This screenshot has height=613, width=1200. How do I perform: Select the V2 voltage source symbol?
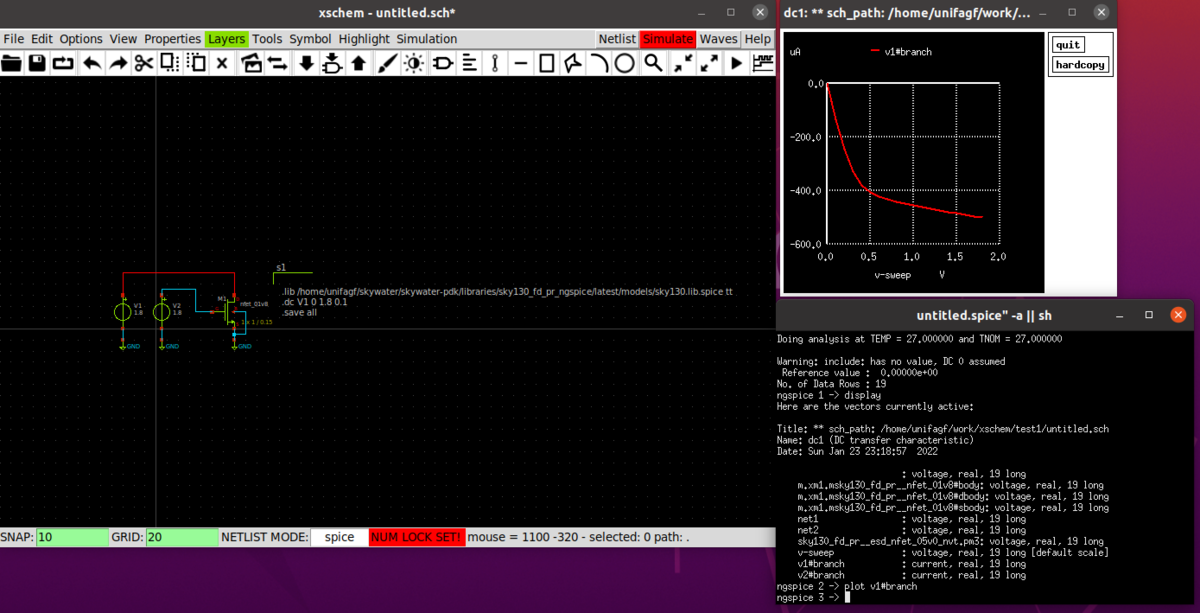point(162,312)
